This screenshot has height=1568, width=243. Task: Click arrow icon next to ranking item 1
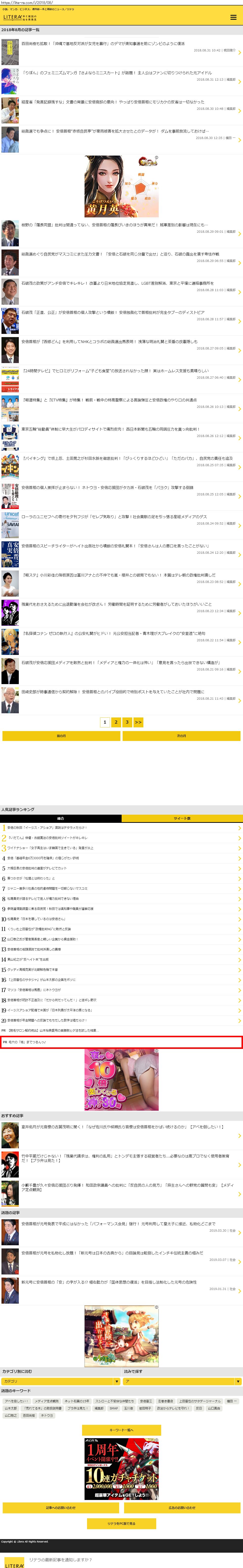pyautogui.click(x=239, y=828)
